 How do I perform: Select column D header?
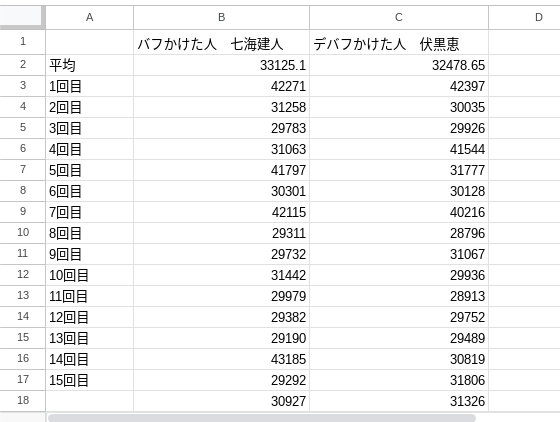coord(524,17)
